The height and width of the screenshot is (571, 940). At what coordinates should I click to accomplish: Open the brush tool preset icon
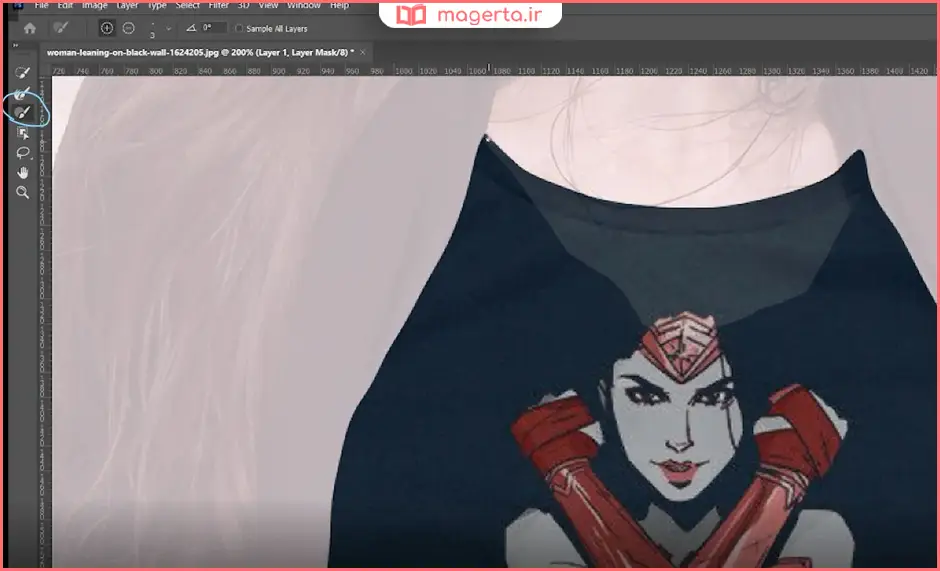pyautogui.click(x=60, y=28)
